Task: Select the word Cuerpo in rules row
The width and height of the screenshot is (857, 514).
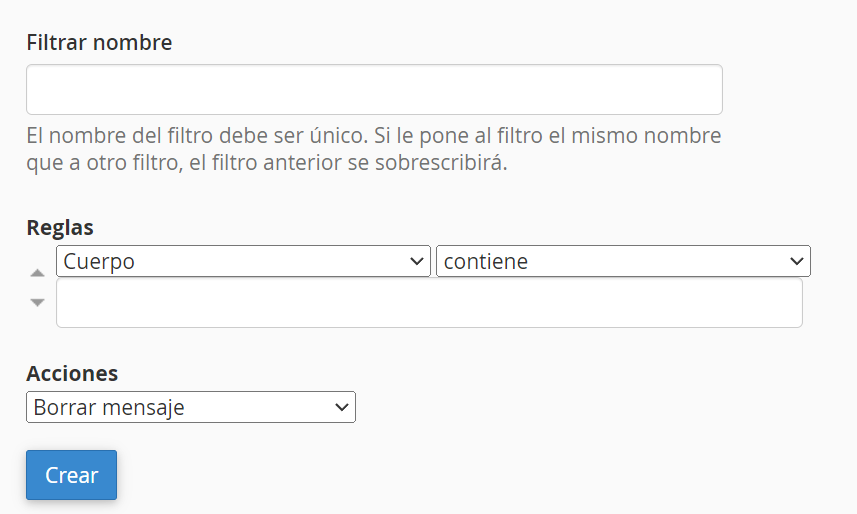Action: coord(98,262)
